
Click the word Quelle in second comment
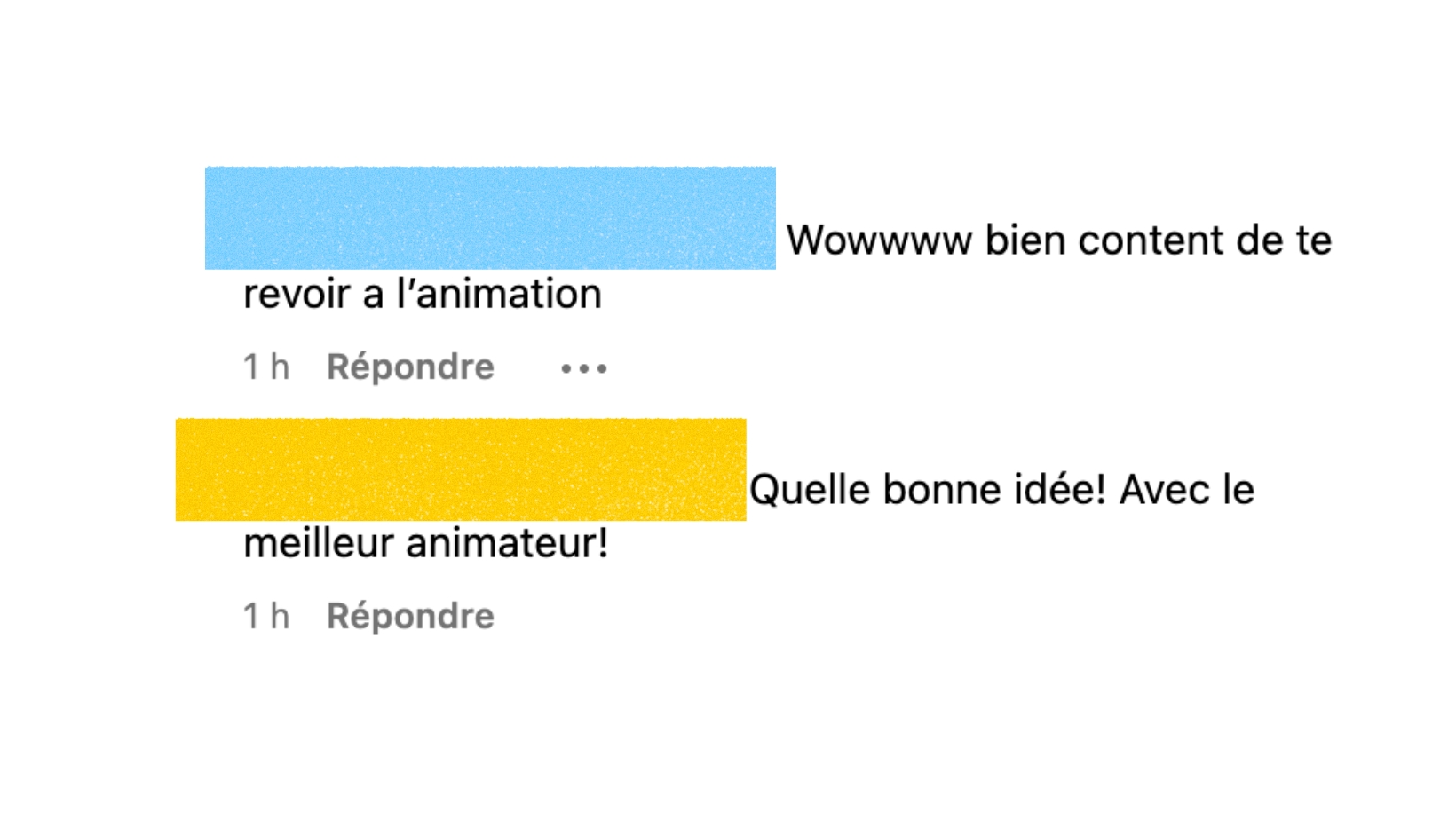coord(809,490)
